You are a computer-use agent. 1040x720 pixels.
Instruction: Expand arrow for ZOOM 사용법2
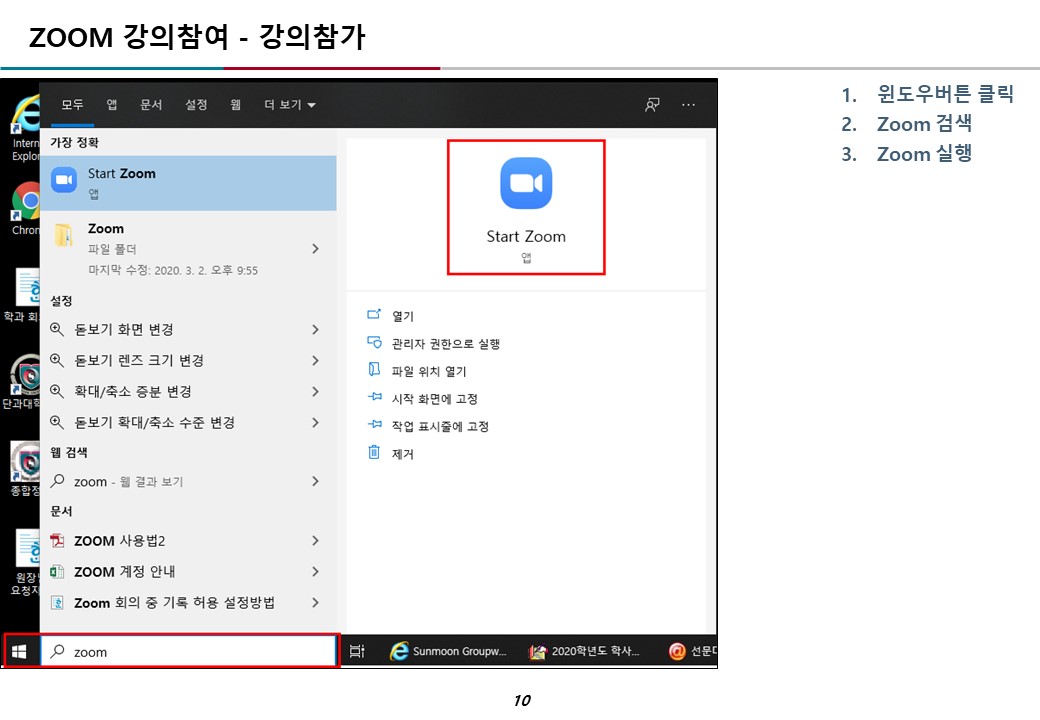(x=316, y=541)
